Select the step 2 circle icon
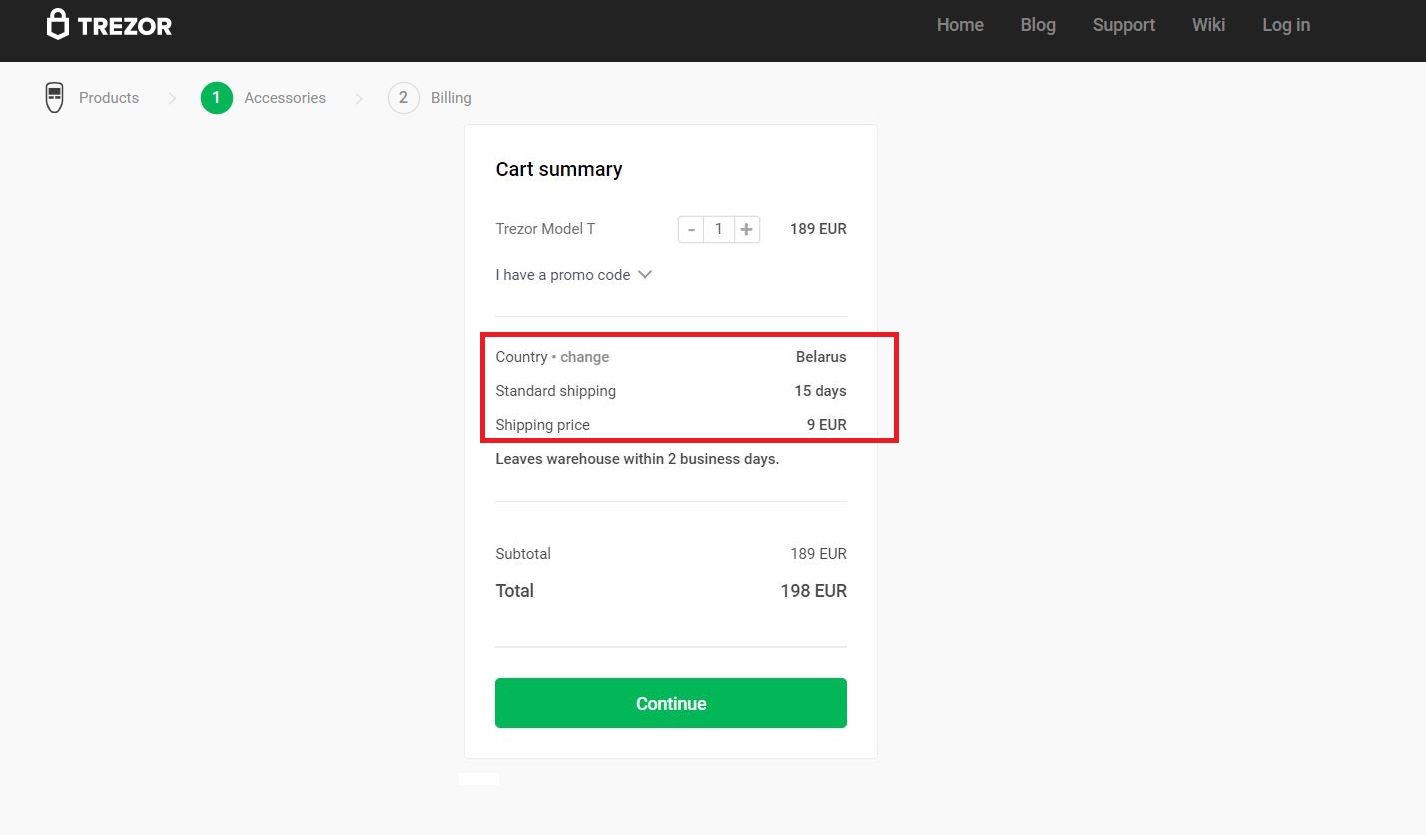 click(x=403, y=98)
